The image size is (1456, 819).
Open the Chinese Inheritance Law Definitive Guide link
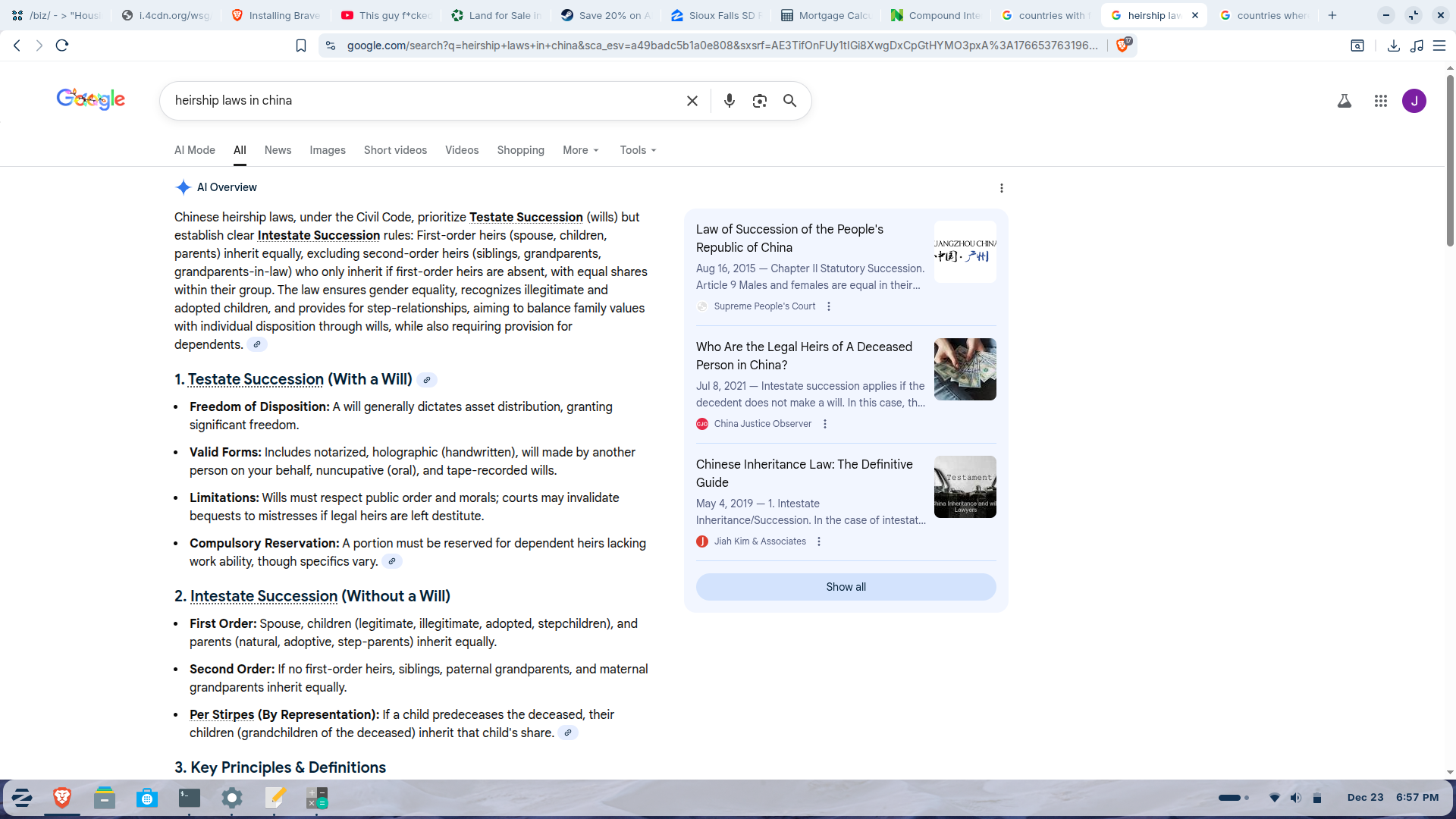804,473
